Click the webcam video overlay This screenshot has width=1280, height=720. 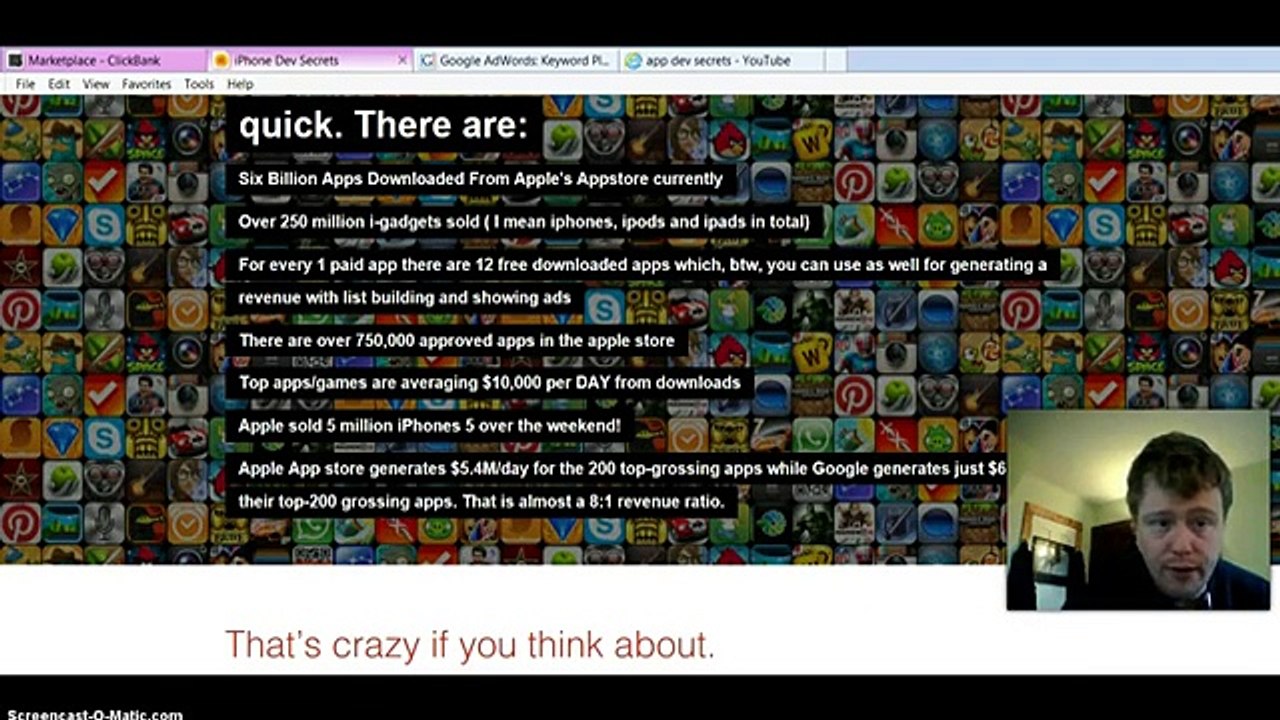click(x=1139, y=510)
